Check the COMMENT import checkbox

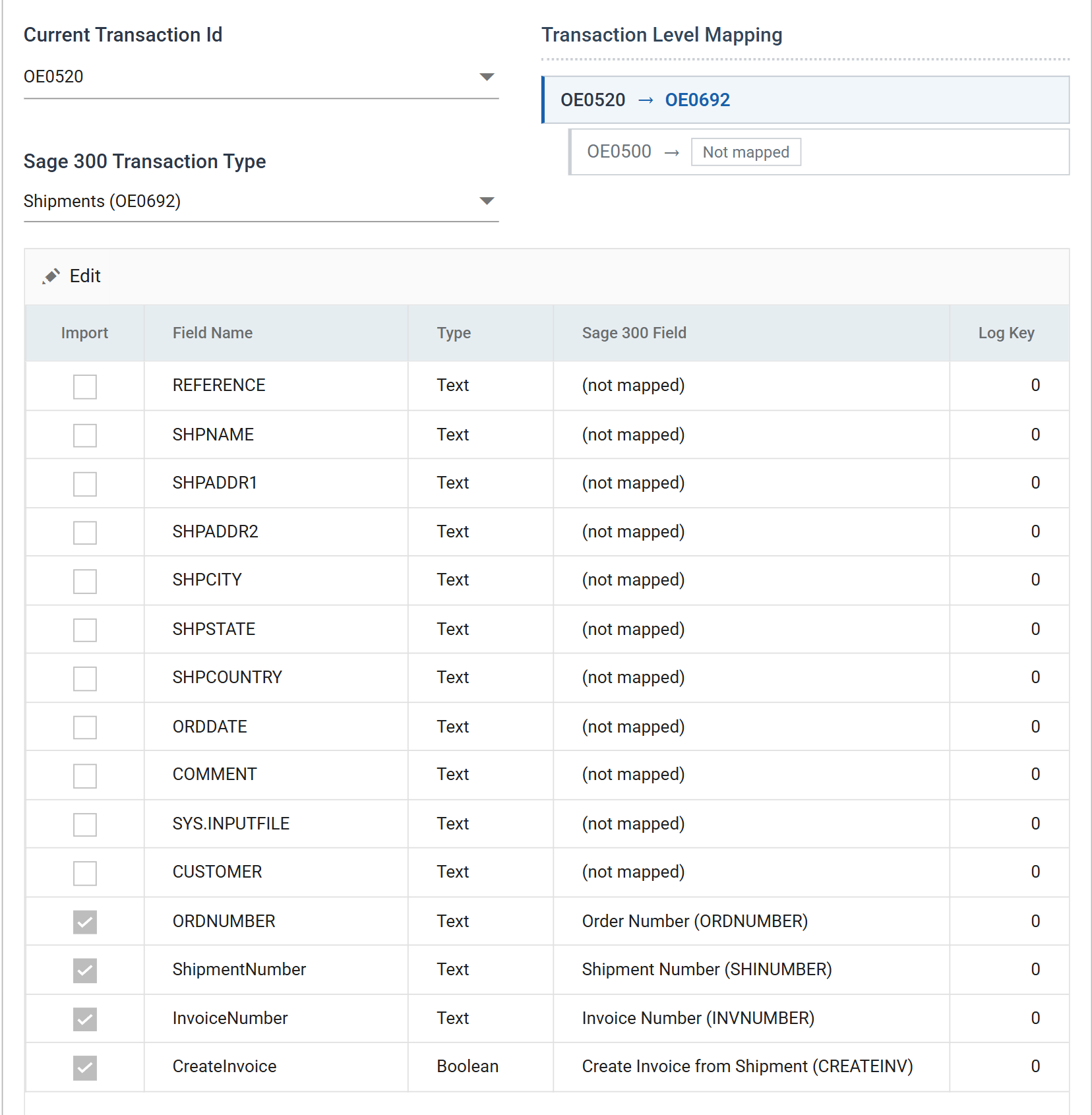pyautogui.click(x=85, y=776)
